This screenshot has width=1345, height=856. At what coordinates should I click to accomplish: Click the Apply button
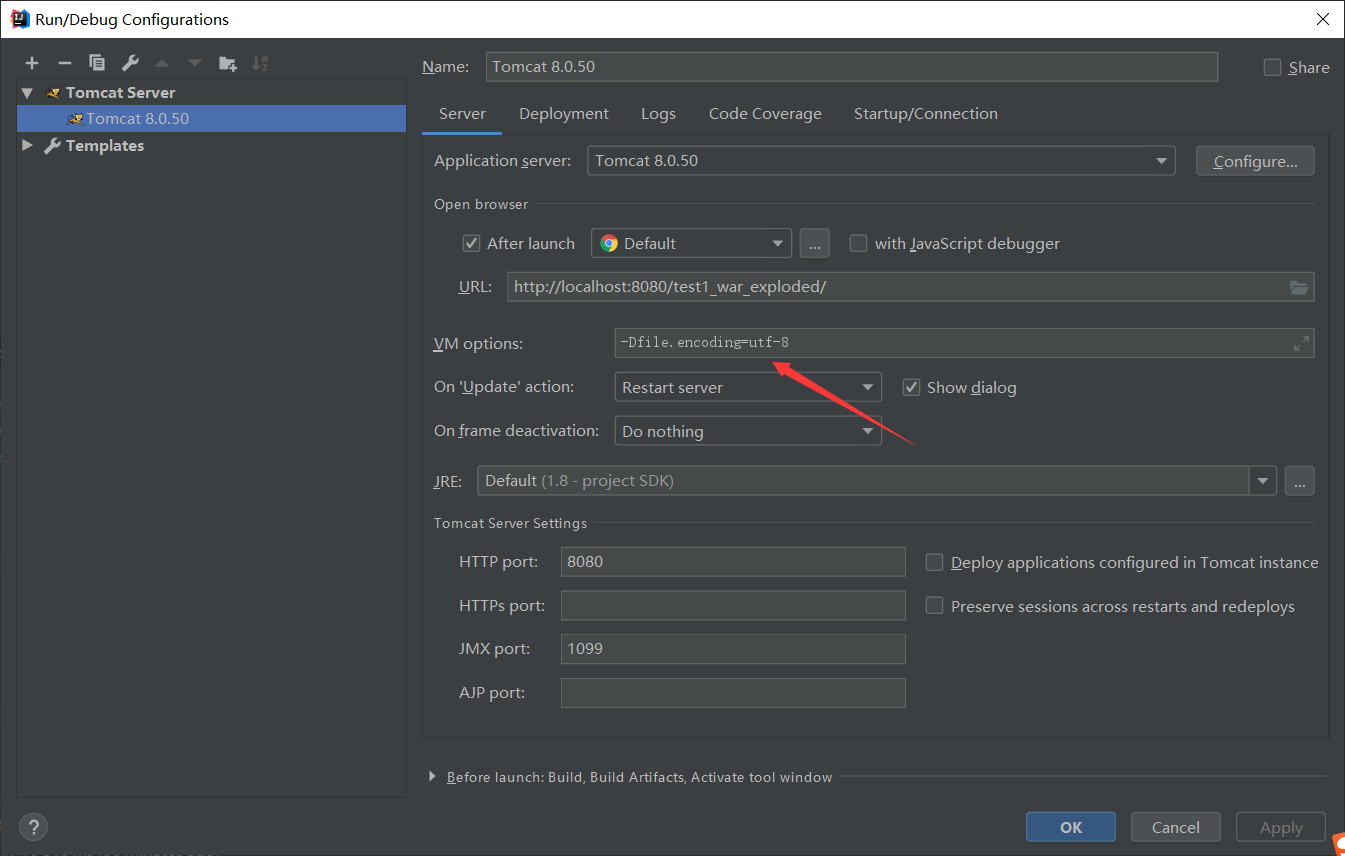1281,827
